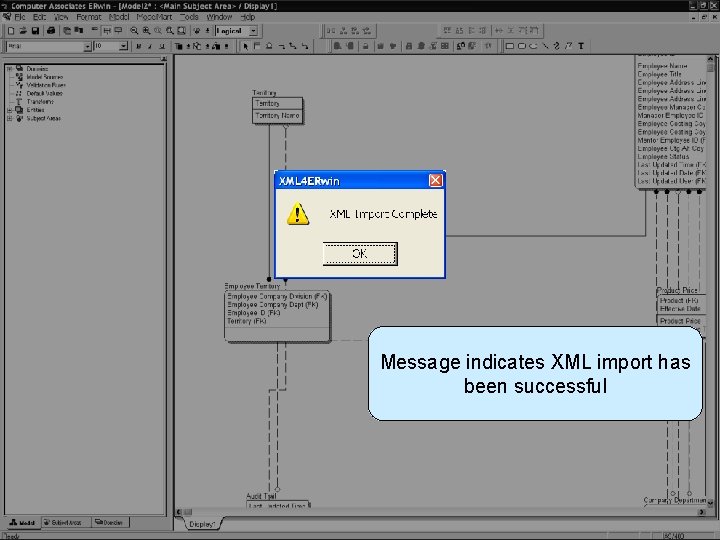Click the Print toolbar icon

click(x=51, y=31)
